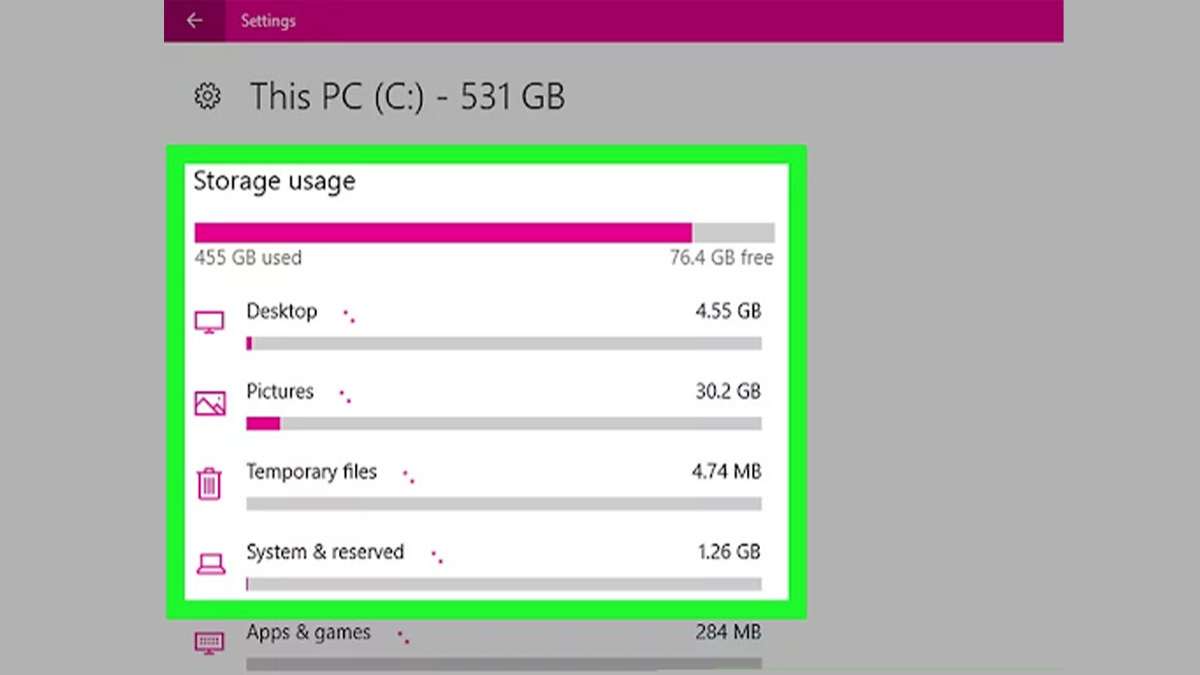Click the 4.55 GB Desktop size

pos(728,312)
